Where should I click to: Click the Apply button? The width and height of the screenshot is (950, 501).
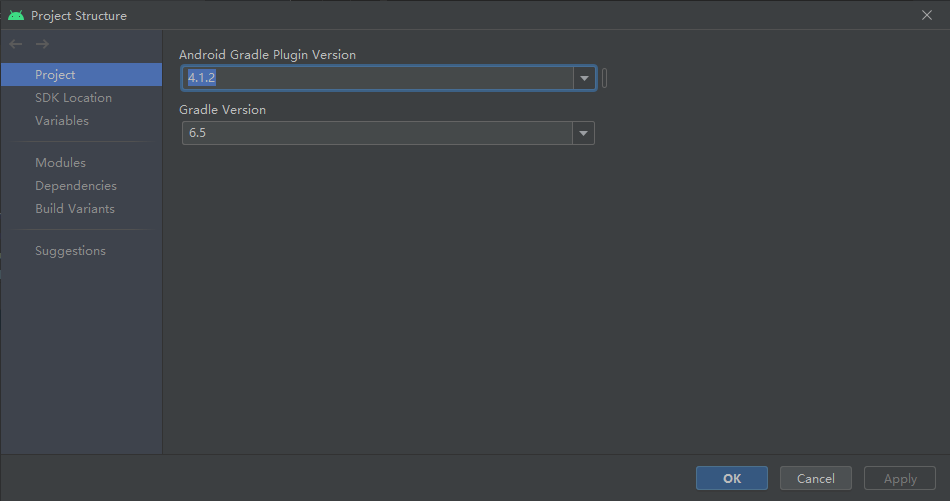click(899, 479)
